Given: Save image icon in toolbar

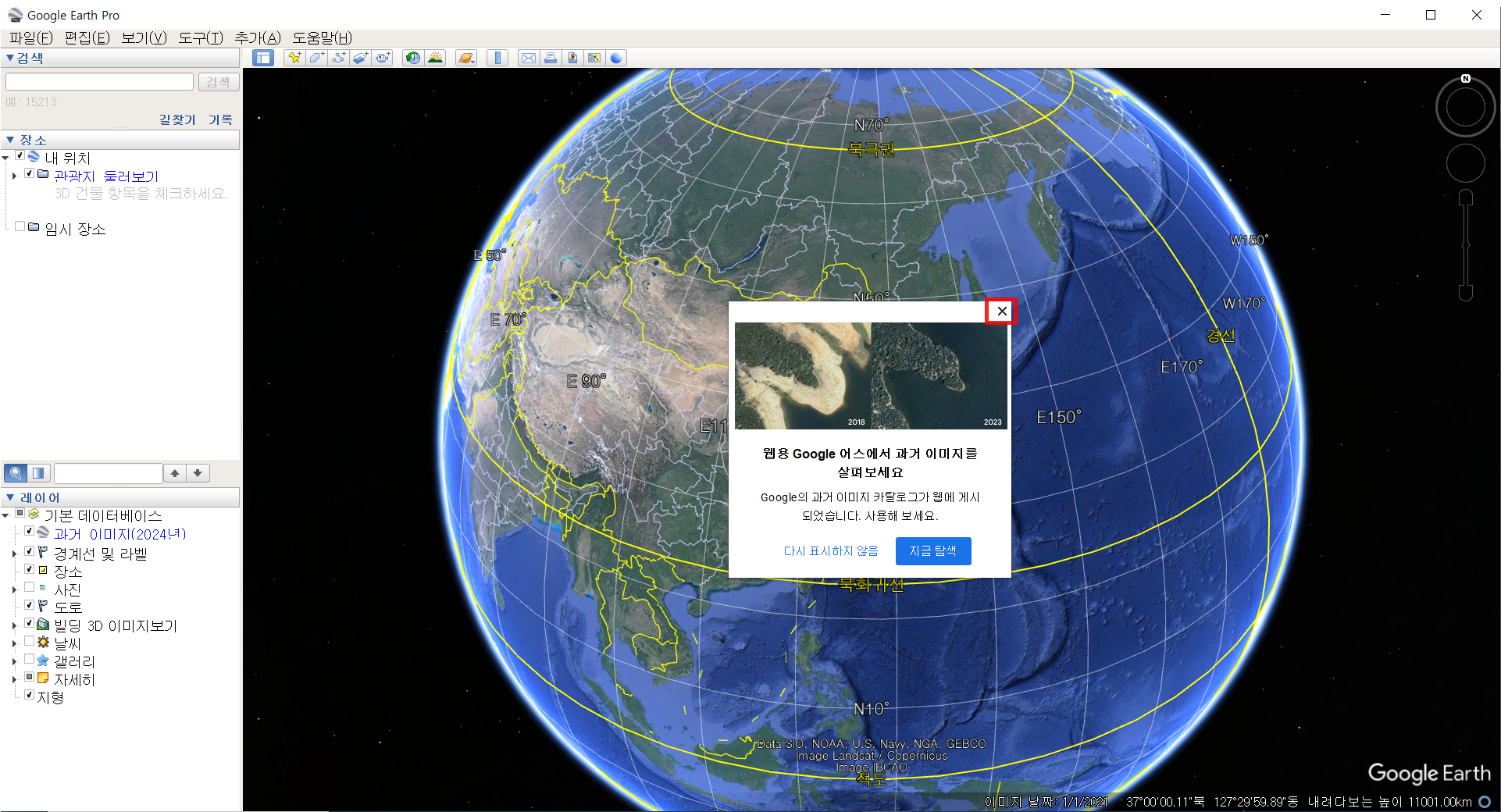Looking at the screenshot, I should pos(572,58).
